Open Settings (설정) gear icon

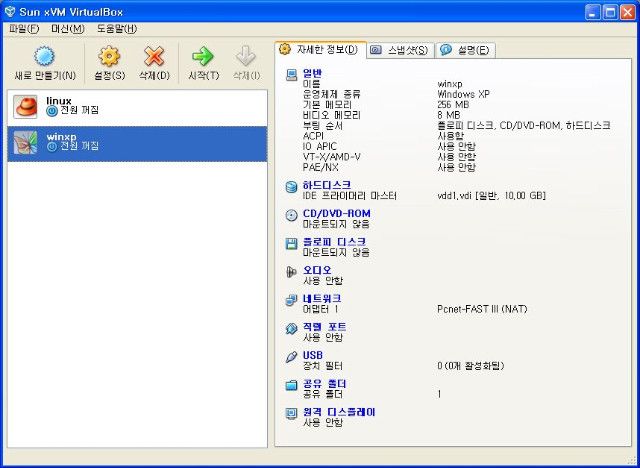click(x=109, y=56)
